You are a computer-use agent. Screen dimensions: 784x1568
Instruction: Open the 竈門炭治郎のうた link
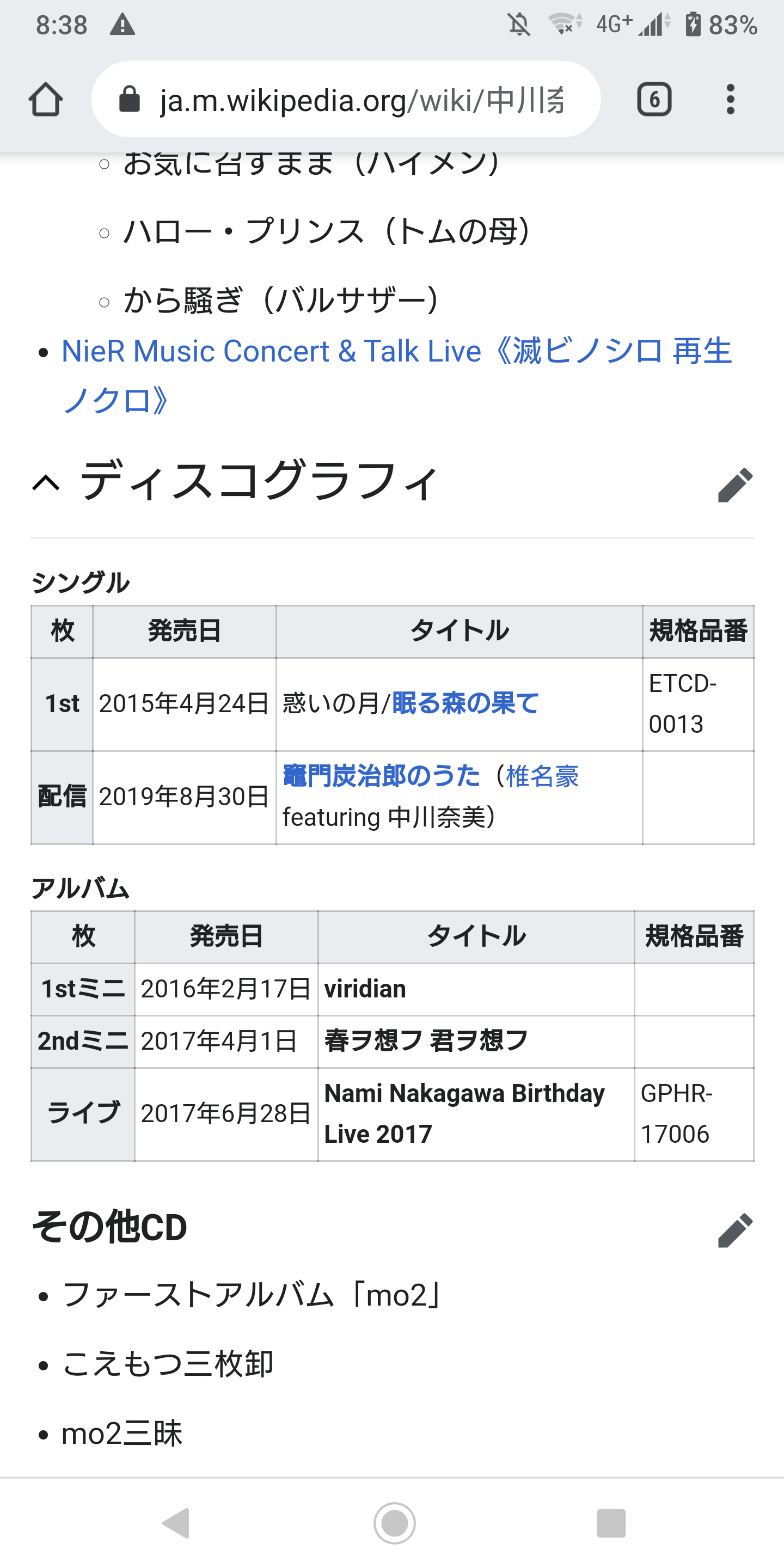[382, 776]
